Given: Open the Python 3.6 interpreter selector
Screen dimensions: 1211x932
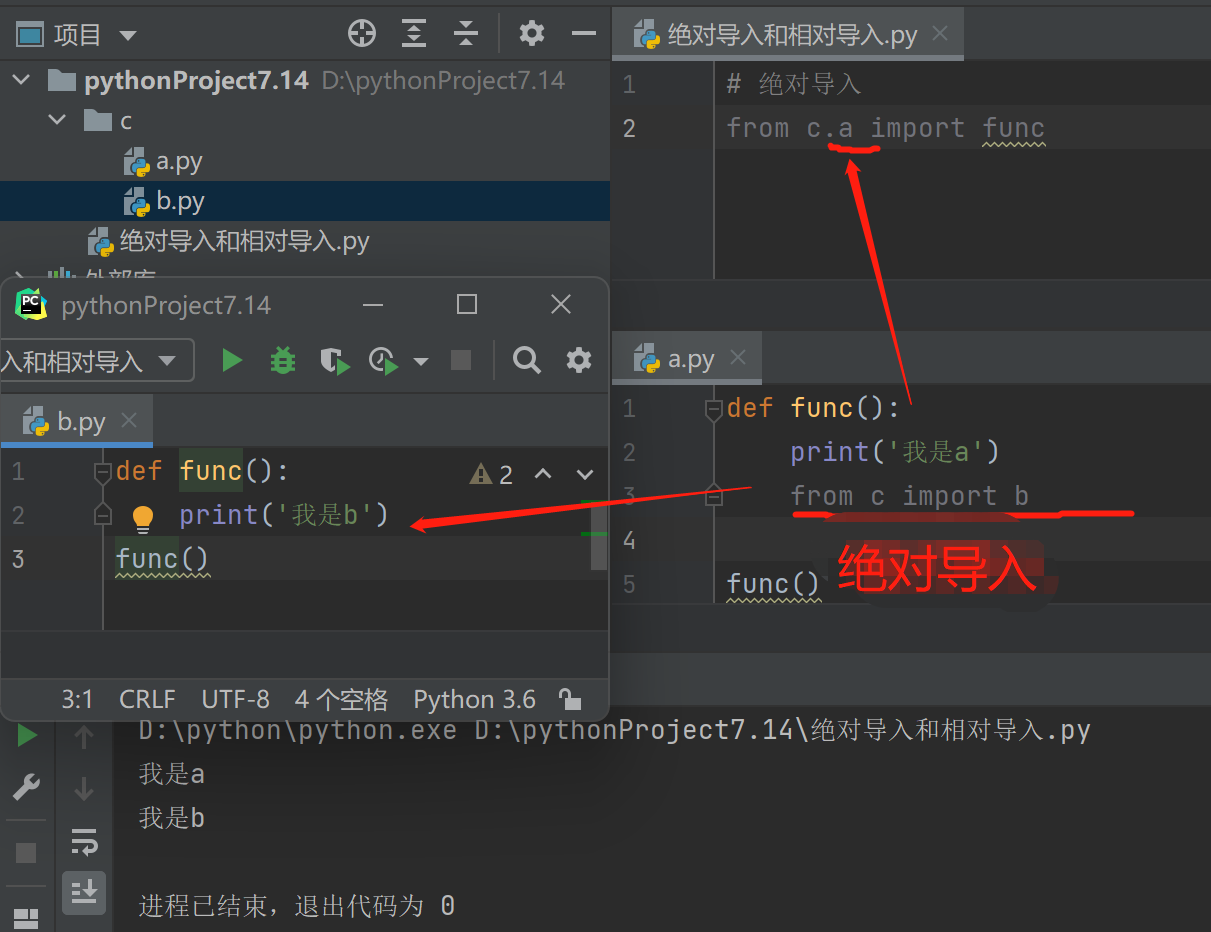Looking at the screenshot, I should pyautogui.click(x=475, y=699).
